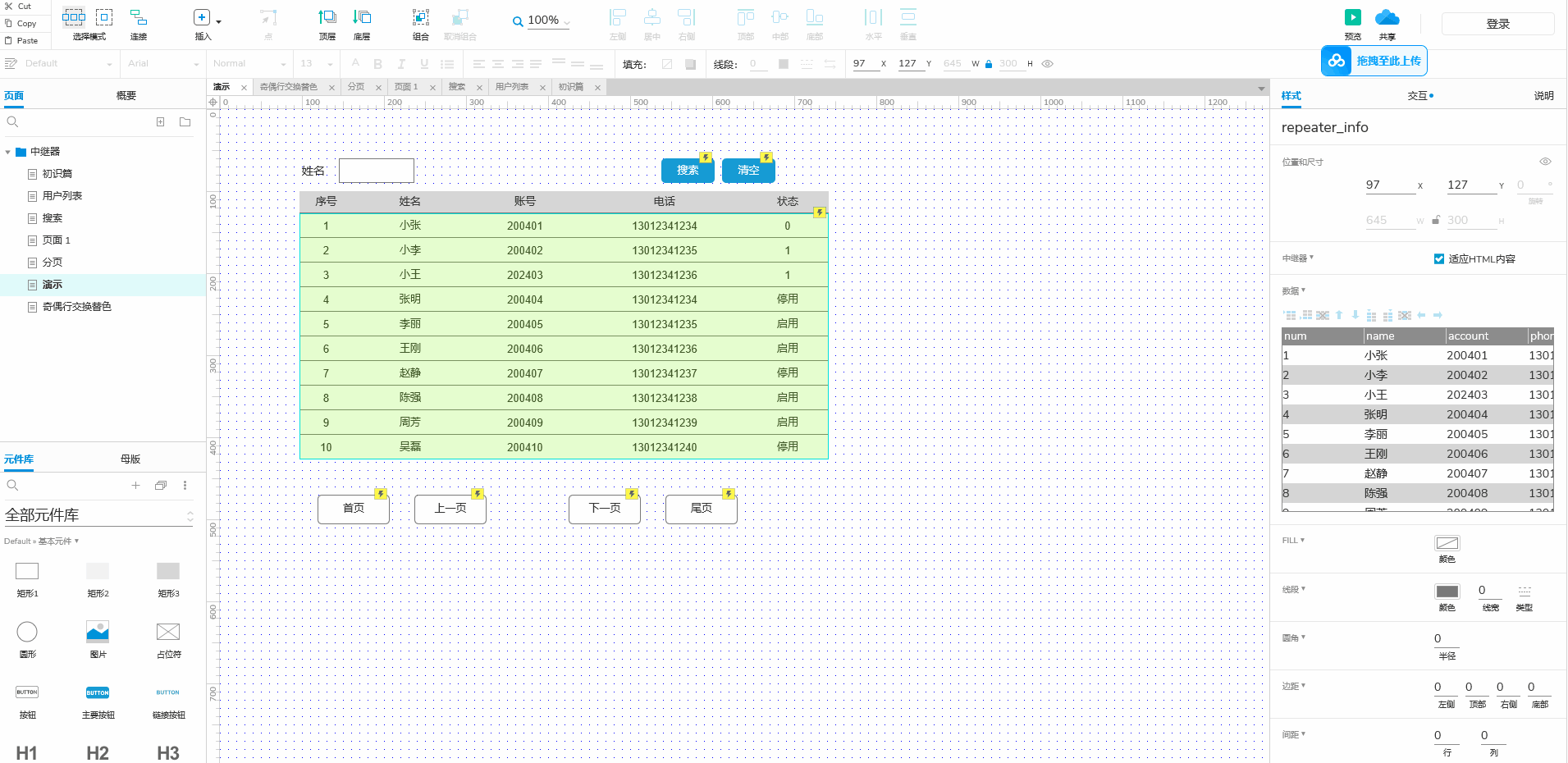The image size is (1568, 763).
Task: Add a widget library with plus icon
Action: pos(136,485)
